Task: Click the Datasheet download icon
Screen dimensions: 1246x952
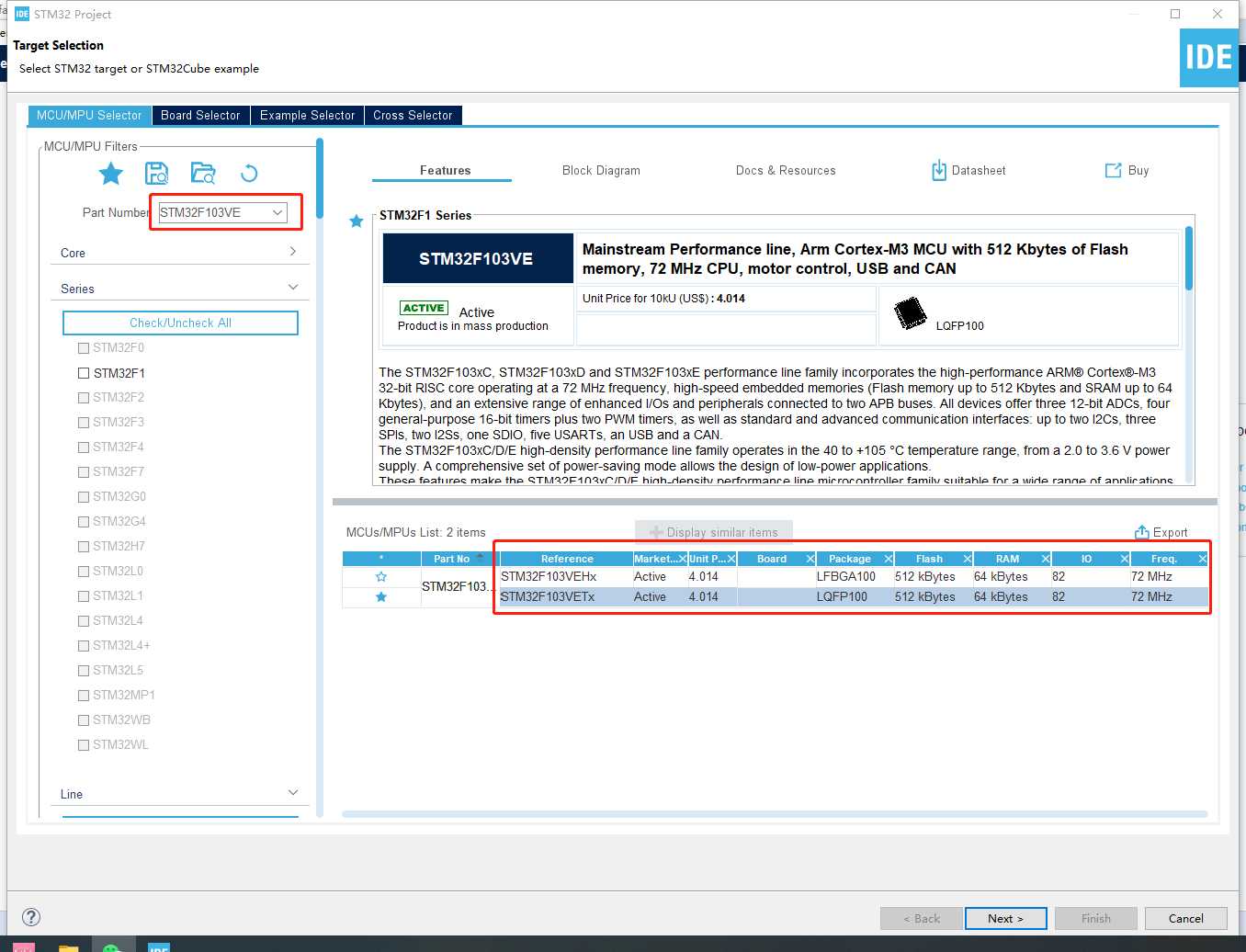Action: (x=939, y=170)
